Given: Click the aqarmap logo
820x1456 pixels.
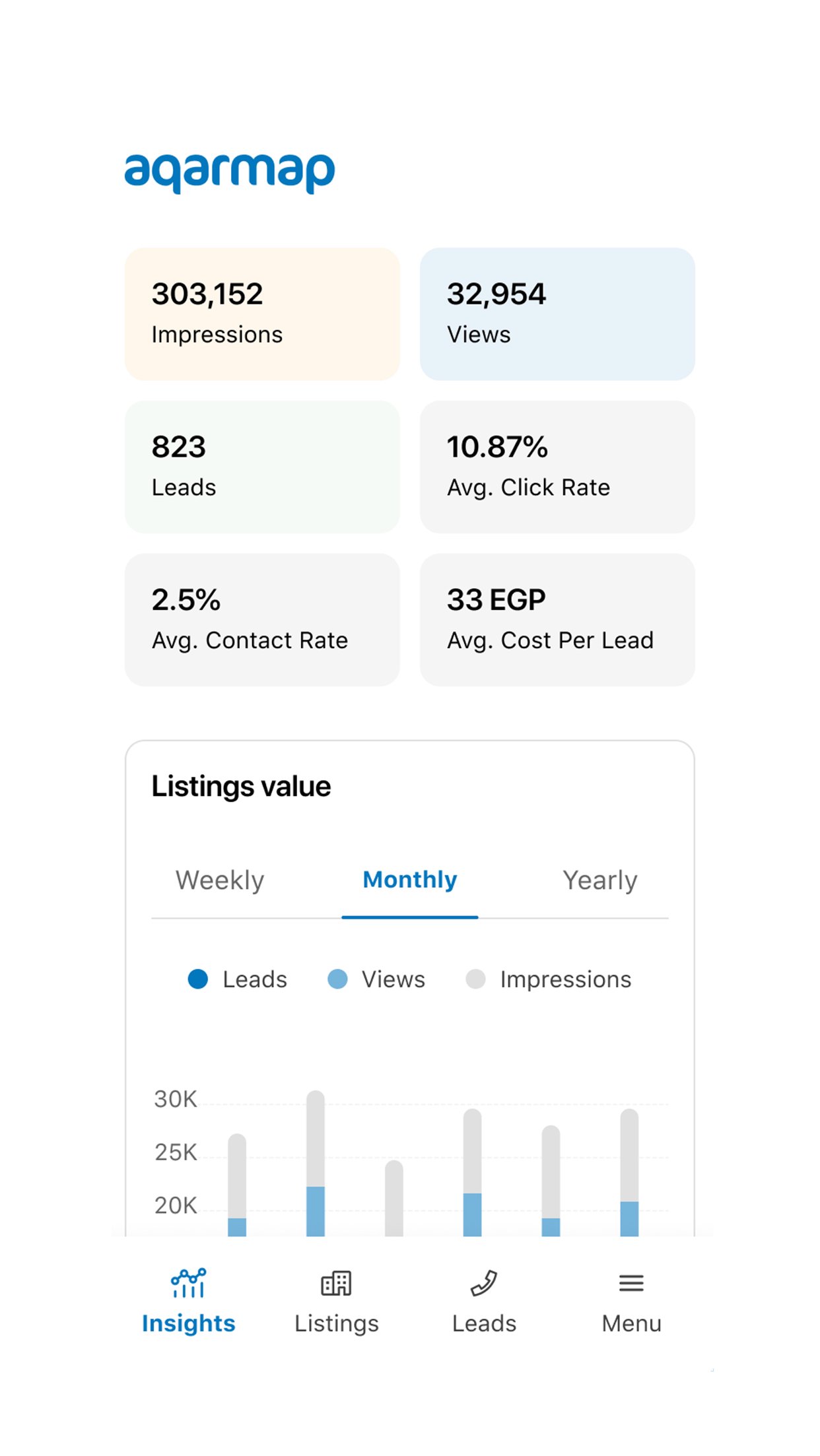Looking at the screenshot, I should click(x=230, y=172).
